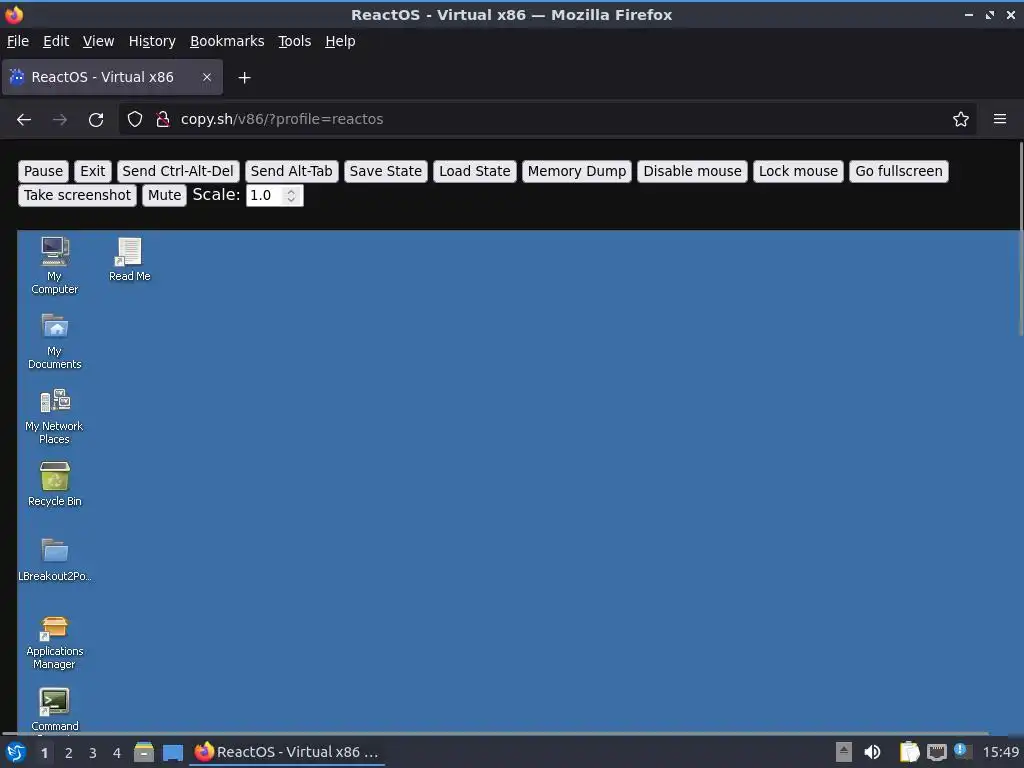The width and height of the screenshot is (1024, 768).
Task: Click Take screenshot button
Action: 78,195
